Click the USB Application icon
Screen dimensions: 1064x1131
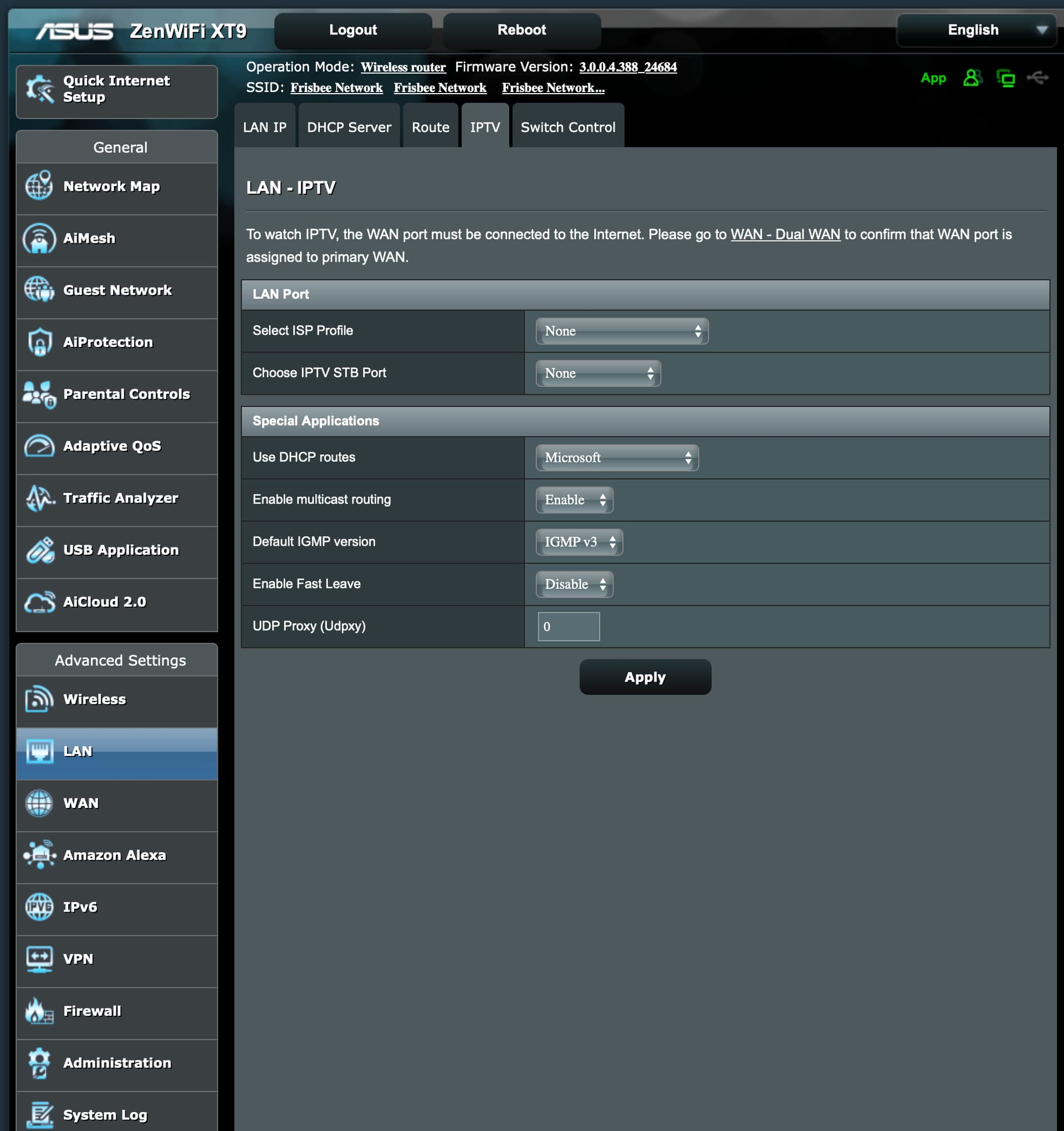coord(39,550)
